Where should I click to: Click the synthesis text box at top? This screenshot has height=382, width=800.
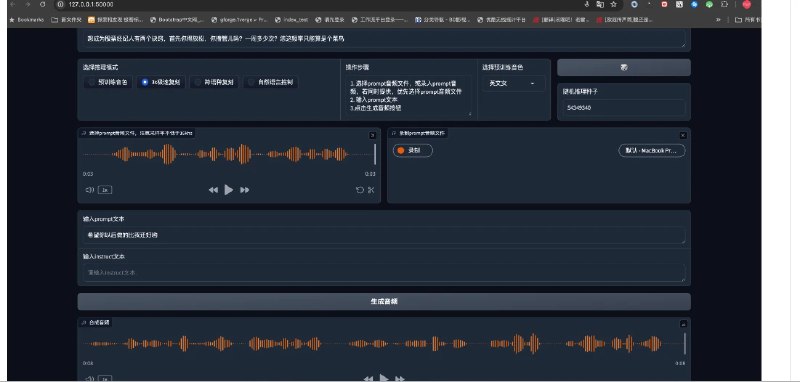[384, 39]
